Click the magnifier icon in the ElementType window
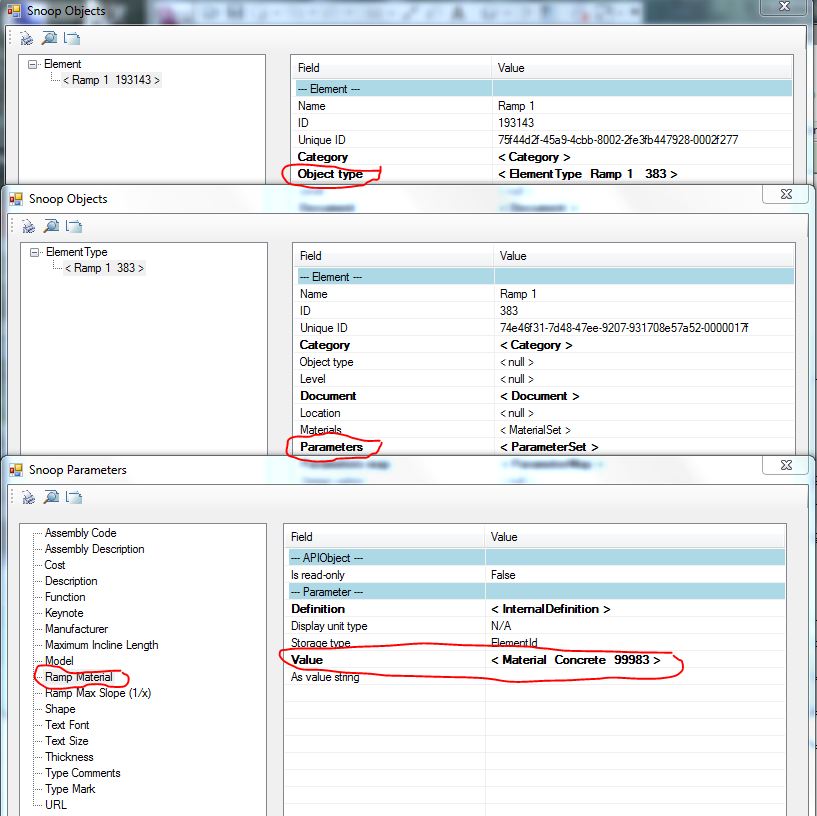Screen dimensions: 817x816 [50, 226]
